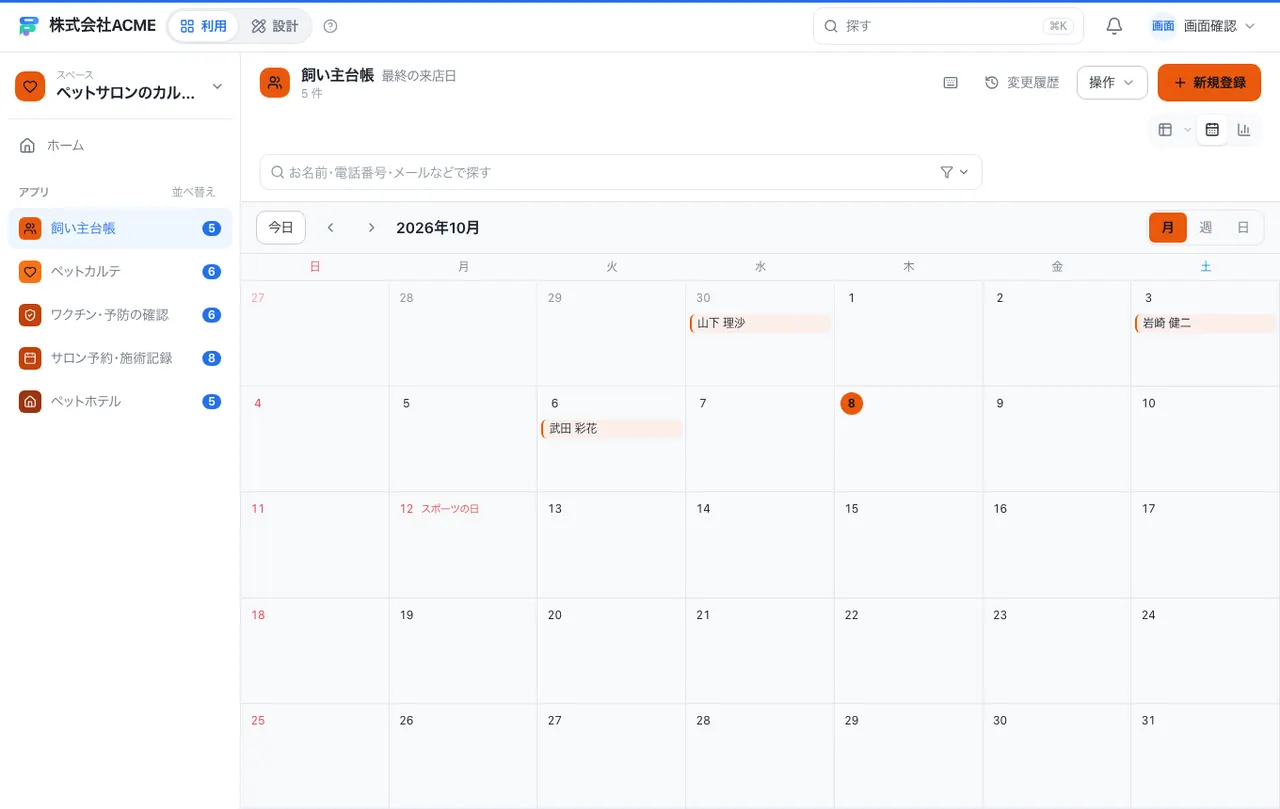The width and height of the screenshot is (1280, 809).
Task: Open 山下 理沙 calendar entry
Action: [x=760, y=323]
